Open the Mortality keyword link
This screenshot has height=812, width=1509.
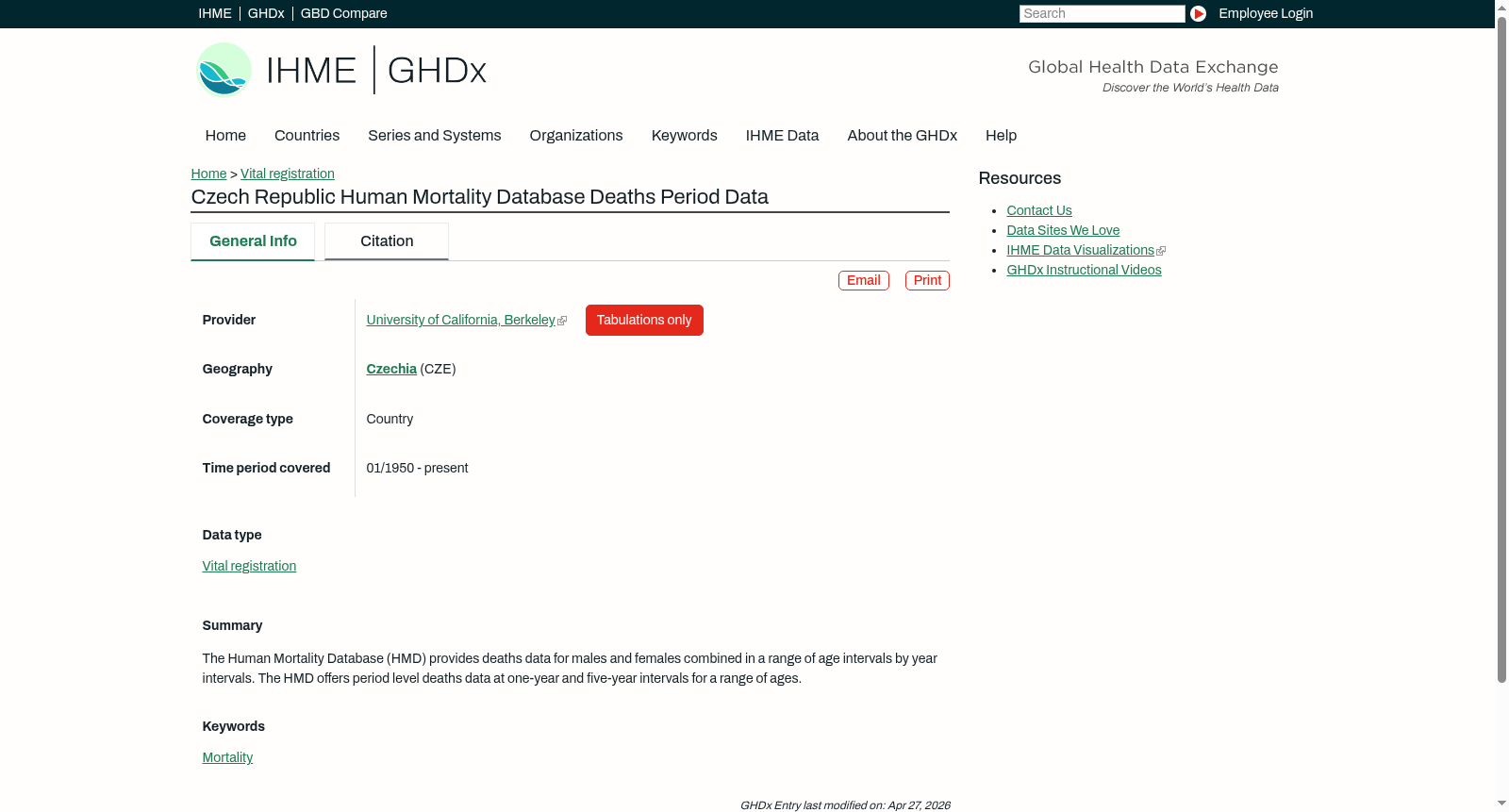coord(227,757)
